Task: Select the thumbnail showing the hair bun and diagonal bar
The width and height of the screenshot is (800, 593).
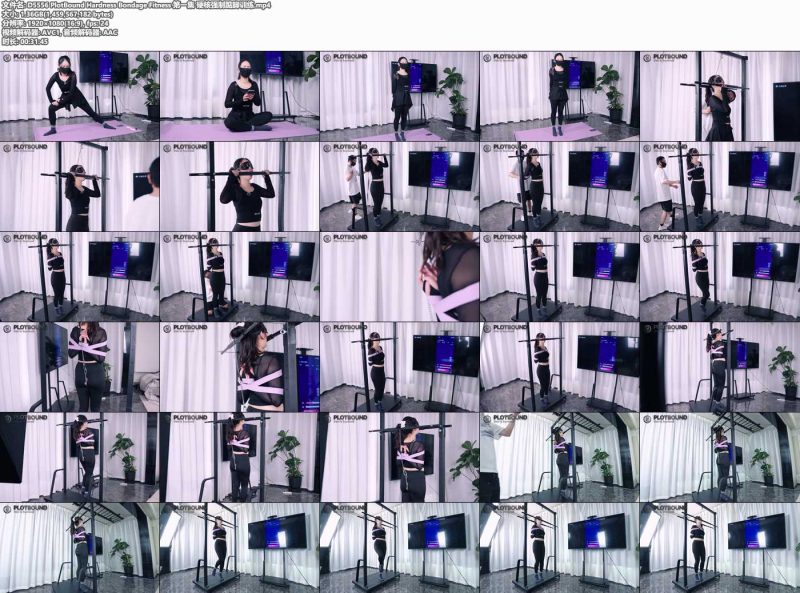Action: (240, 367)
